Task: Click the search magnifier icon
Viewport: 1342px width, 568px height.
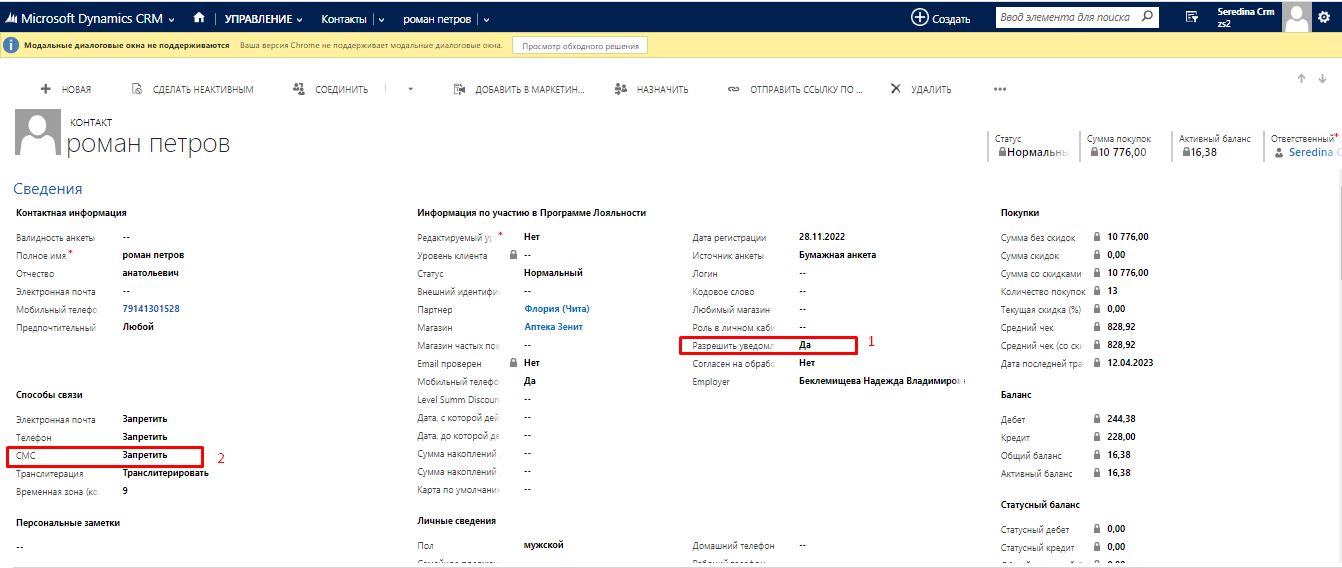Action: tap(1148, 17)
